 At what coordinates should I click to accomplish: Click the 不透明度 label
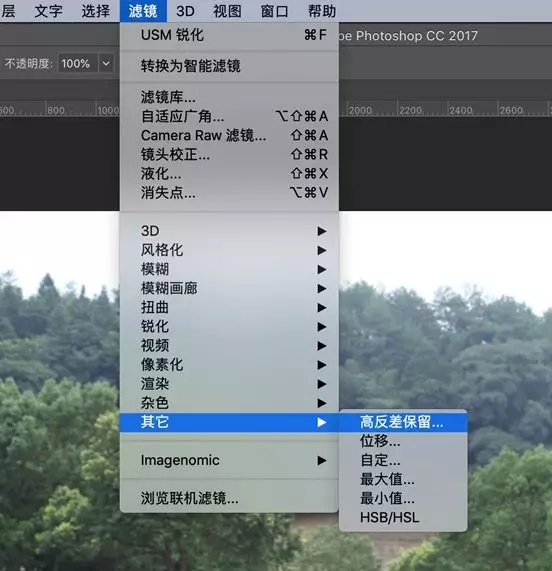tap(29, 64)
